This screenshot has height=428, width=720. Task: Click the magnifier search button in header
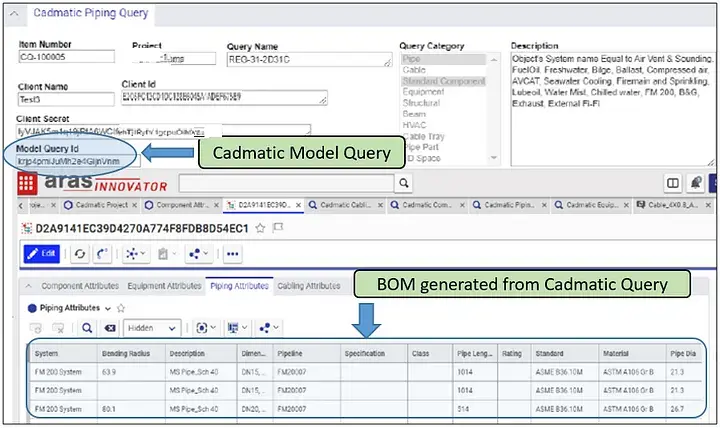coord(404,183)
